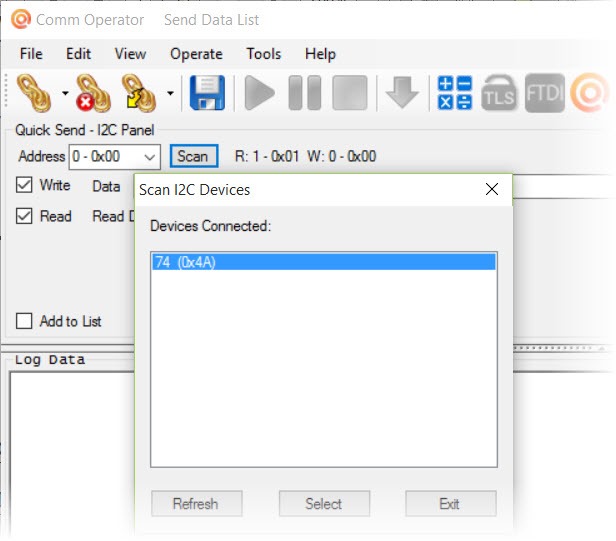Viewport: 616px width, 541px height.
Task: Open the View menu
Action: point(130,54)
